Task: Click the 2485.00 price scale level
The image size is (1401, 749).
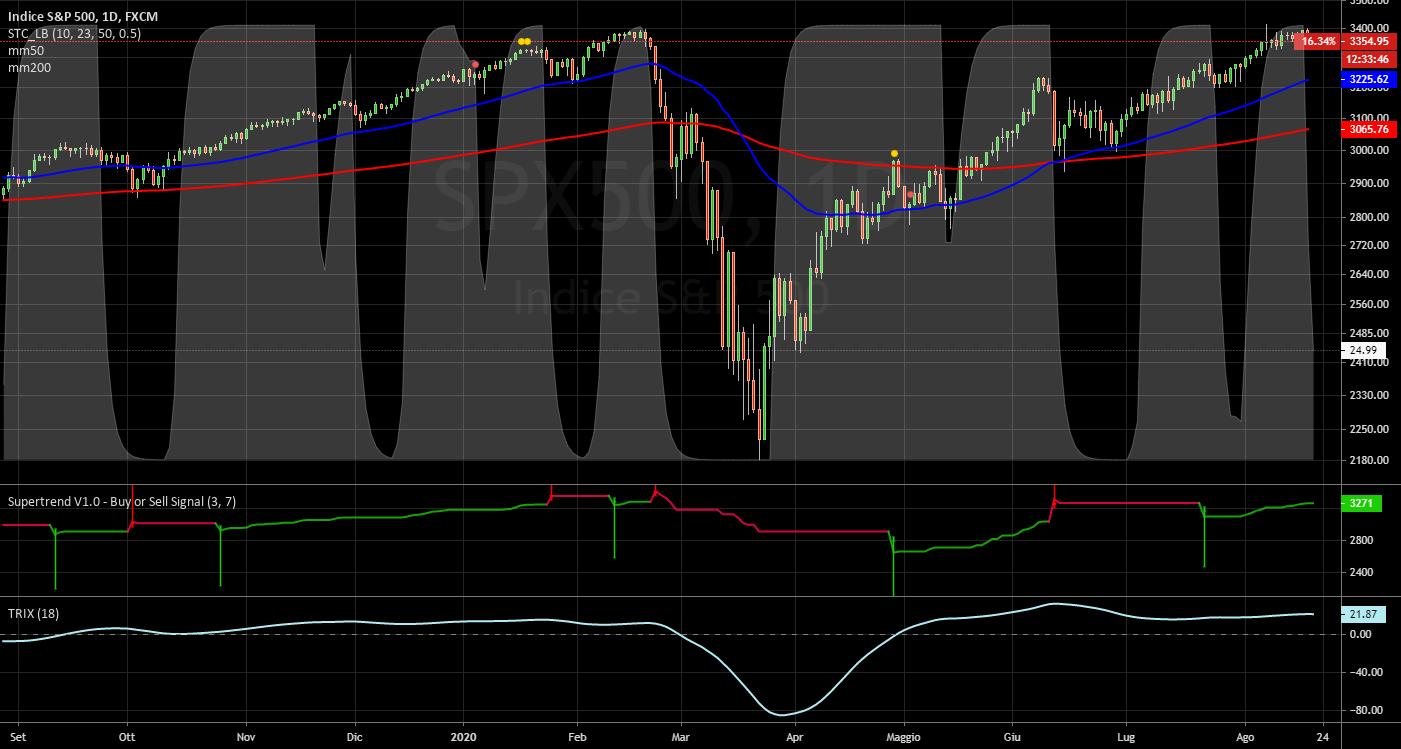Action: coord(1369,333)
